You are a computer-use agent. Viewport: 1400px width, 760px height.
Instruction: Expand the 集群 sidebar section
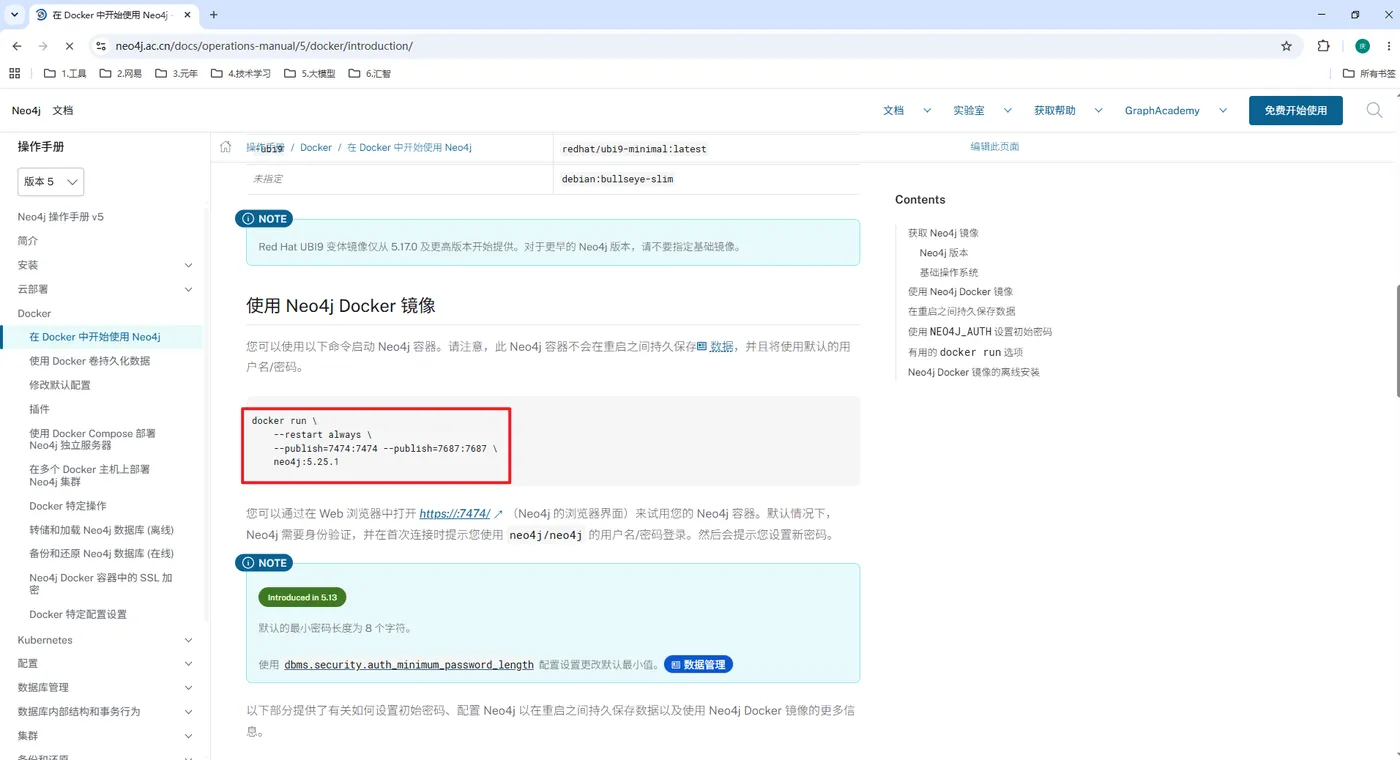189,736
